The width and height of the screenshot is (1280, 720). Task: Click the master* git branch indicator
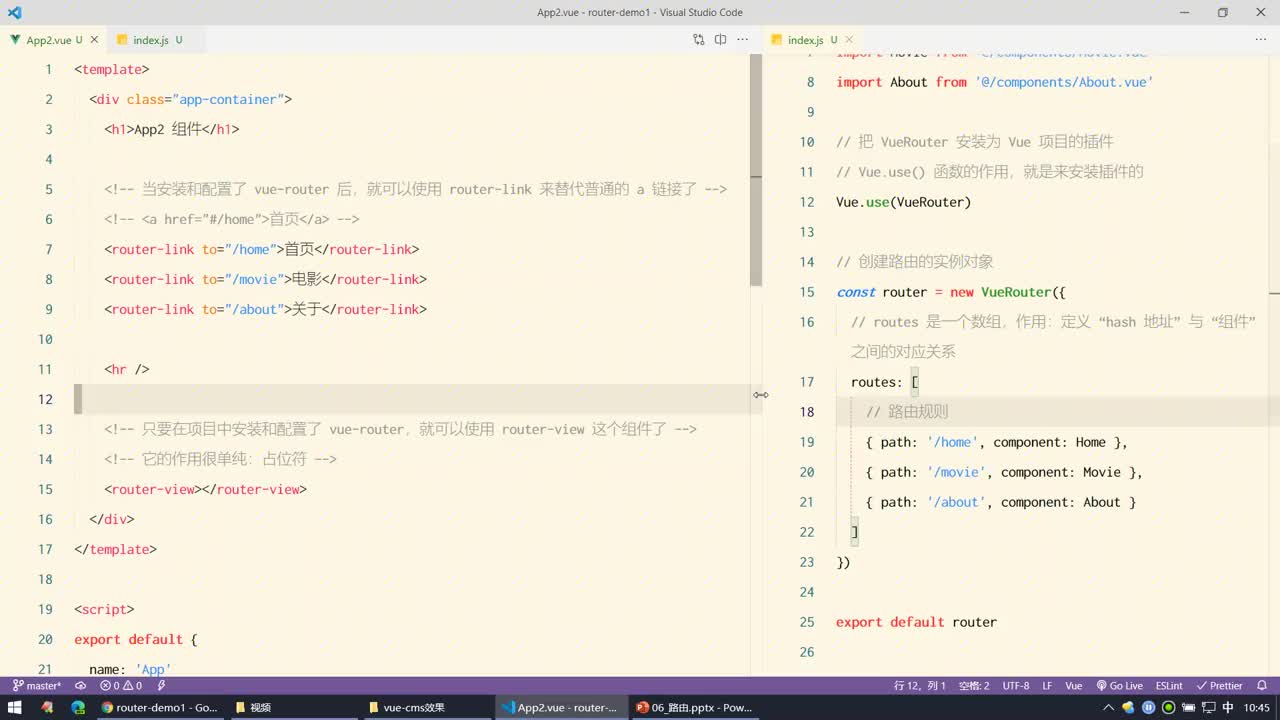pos(37,686)
